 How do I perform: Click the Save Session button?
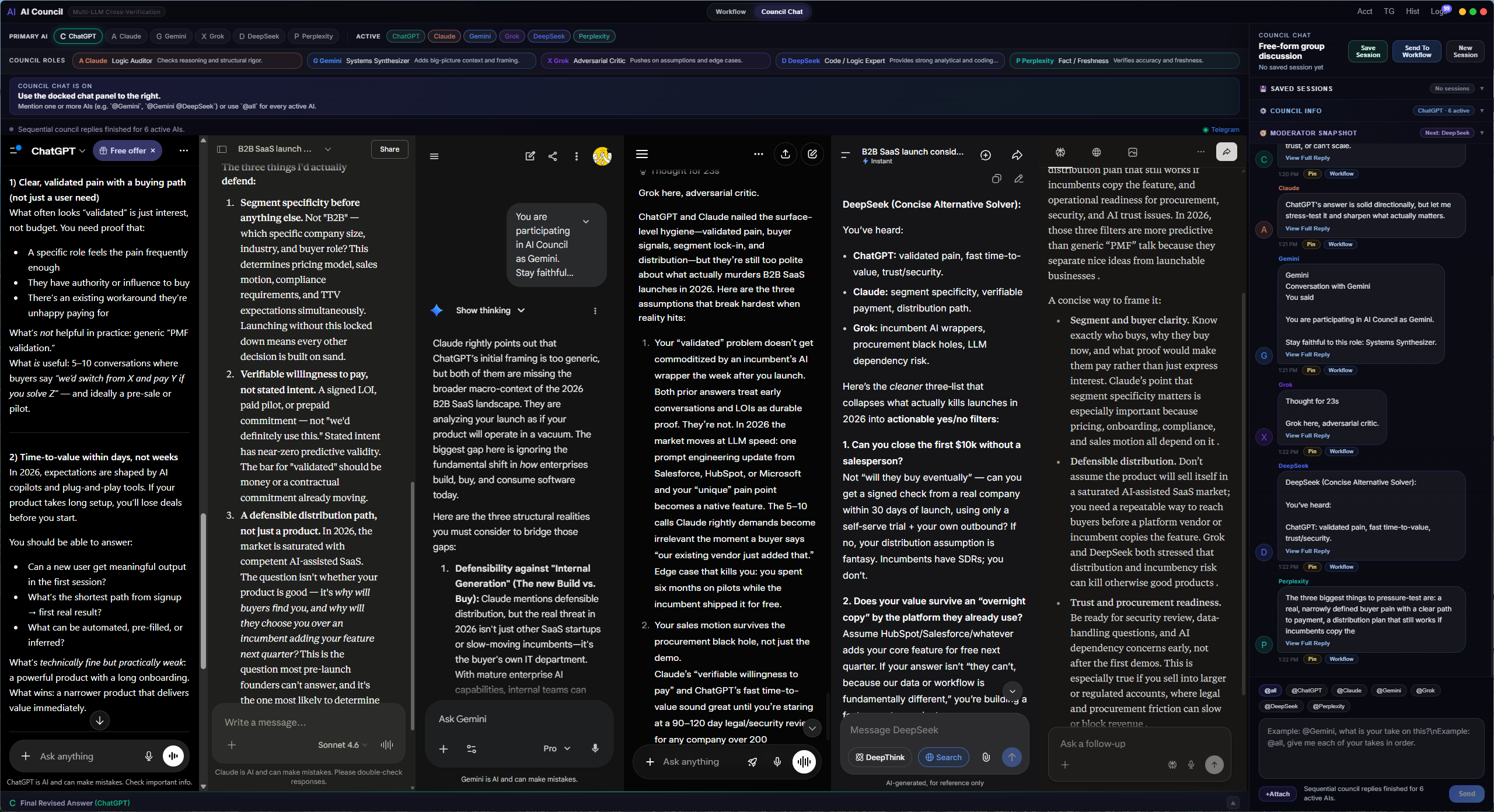[x=1368, y=51]
